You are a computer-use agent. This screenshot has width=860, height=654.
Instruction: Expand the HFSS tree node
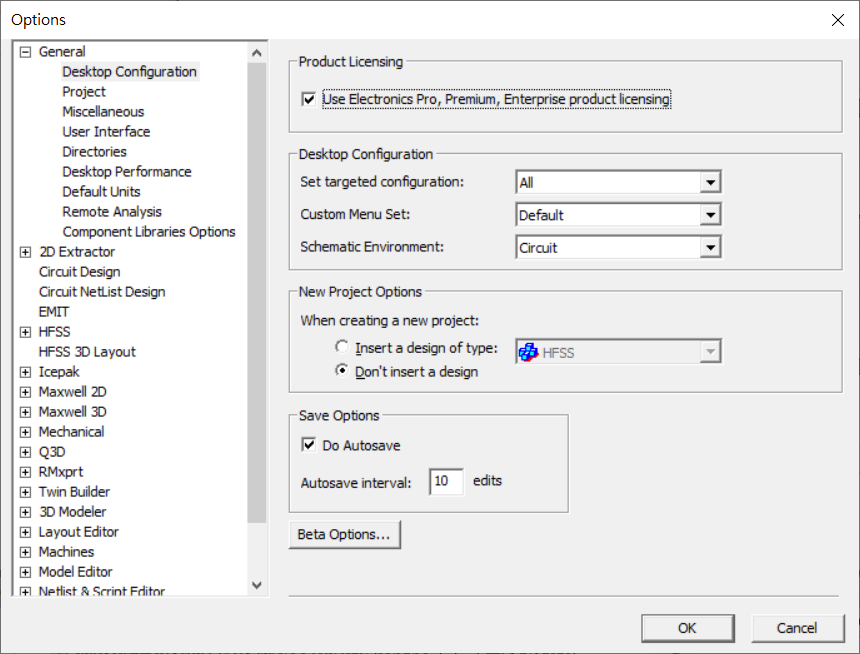pos(25,332)
